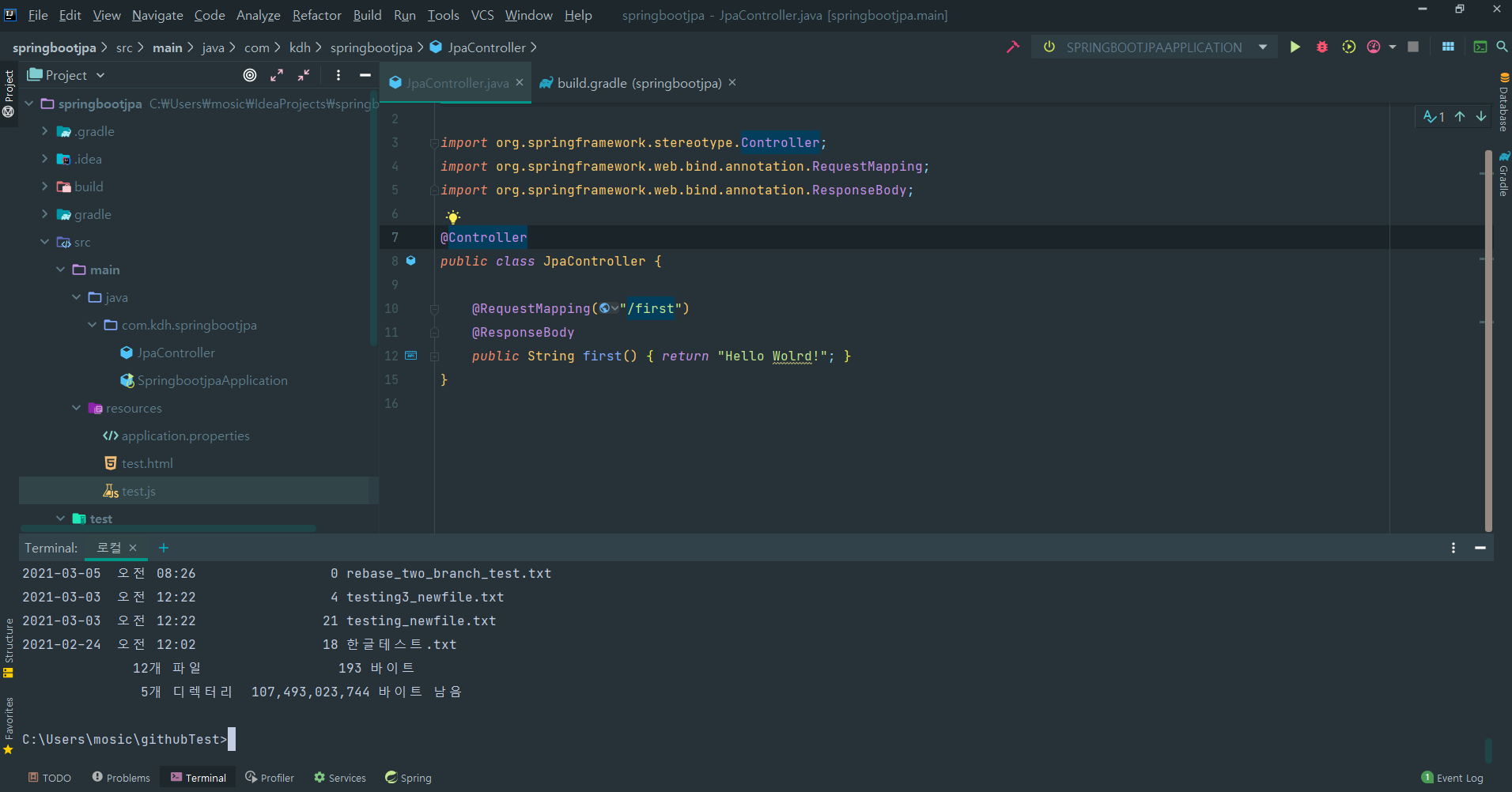Click springbootjpa breadcrumb in navigation bar
1512x792 pixels.
click(371, 47)
